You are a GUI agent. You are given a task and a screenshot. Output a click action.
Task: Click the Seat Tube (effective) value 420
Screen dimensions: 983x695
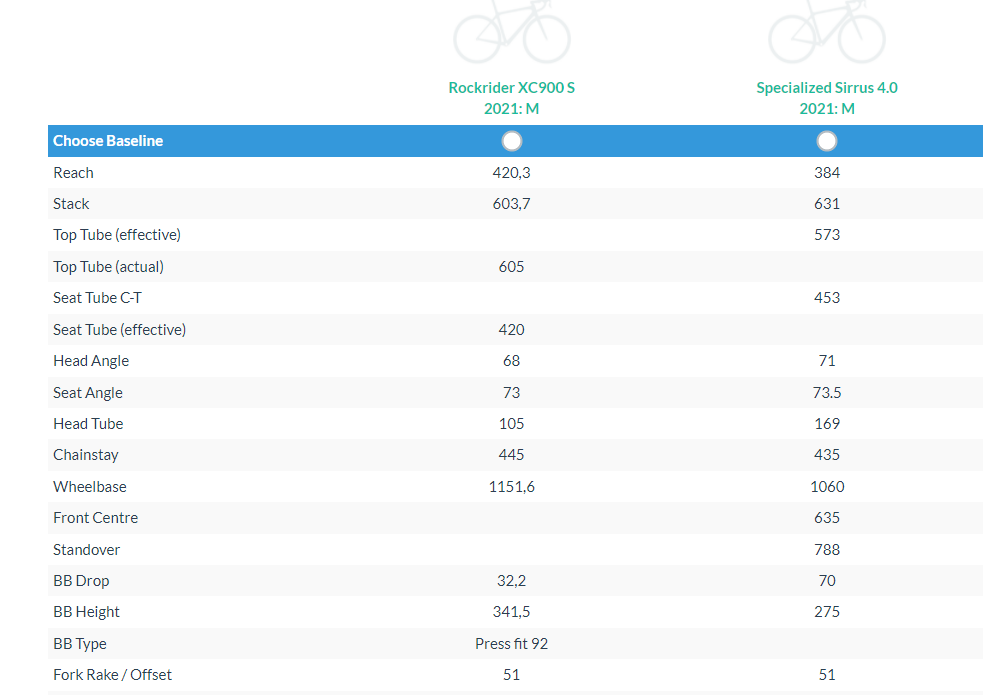point(512,330)
